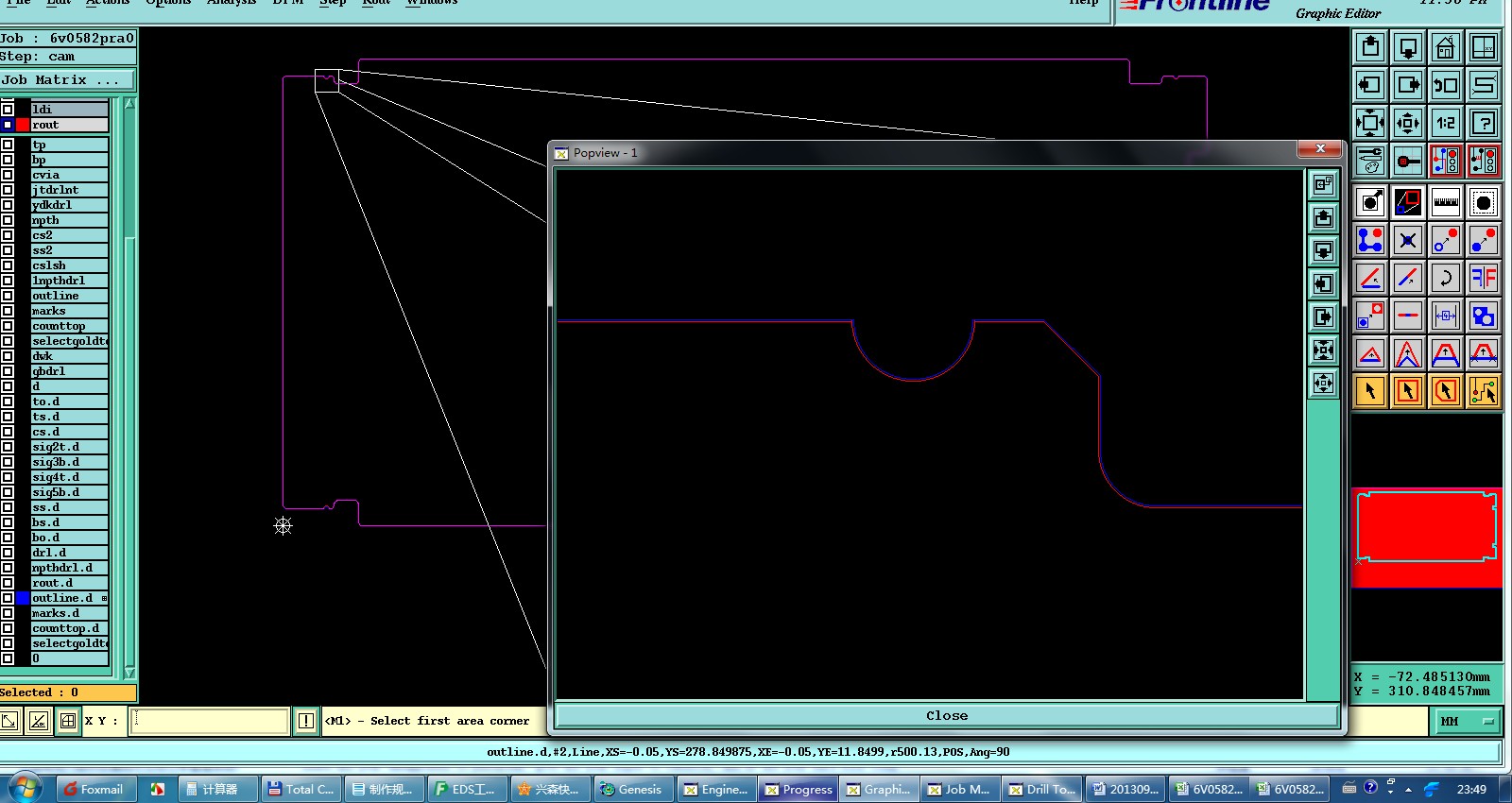Select the blue connected nodes icon
This screenshot has width=1512, height=803.
(x=1370, y=240)
